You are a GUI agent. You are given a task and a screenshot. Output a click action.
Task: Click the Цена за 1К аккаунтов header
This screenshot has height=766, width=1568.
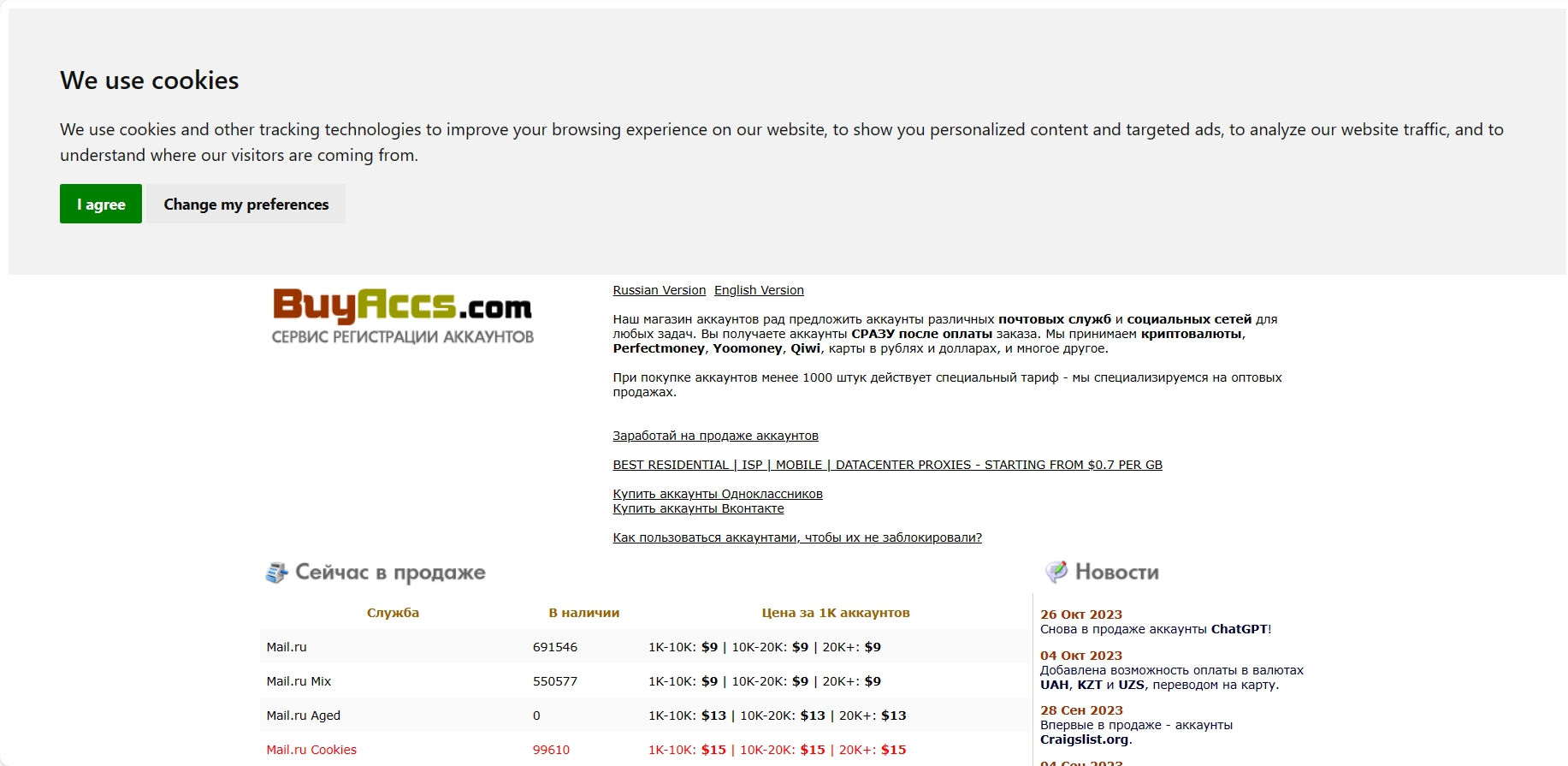[x=836, y=613]
